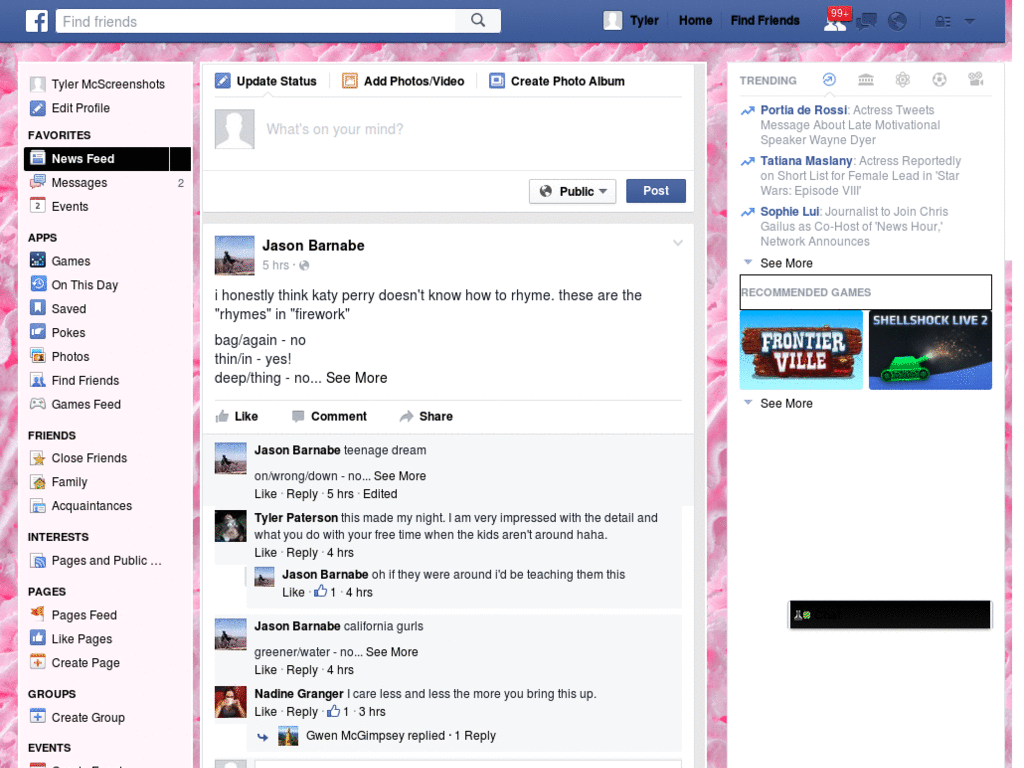This screenshot has height=768, width=1024.
Task: Switch to Update Status tab
Action: pyautogui.click(x=266, y=81)
